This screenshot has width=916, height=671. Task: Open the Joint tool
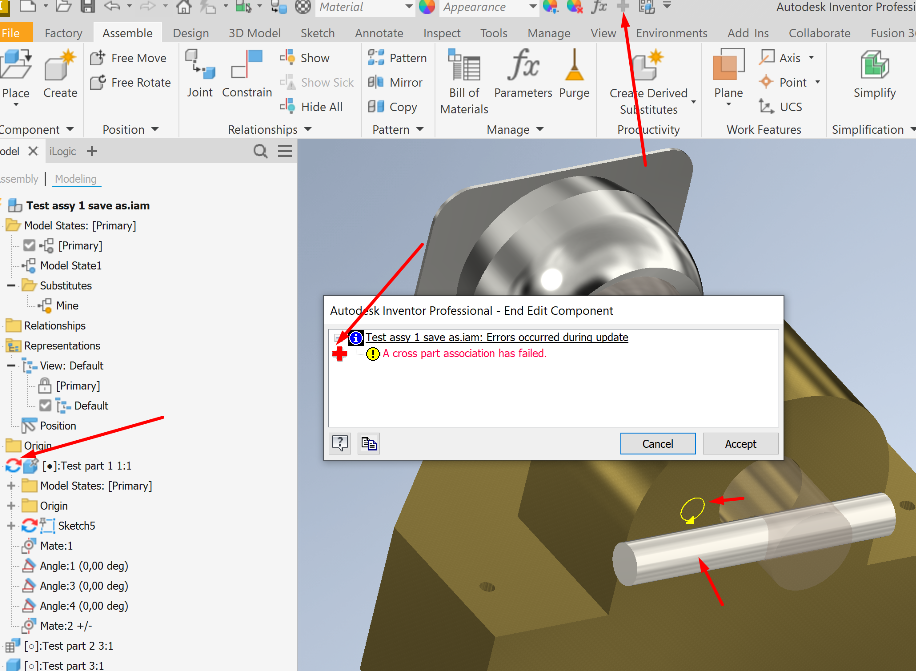pos(200,75)
